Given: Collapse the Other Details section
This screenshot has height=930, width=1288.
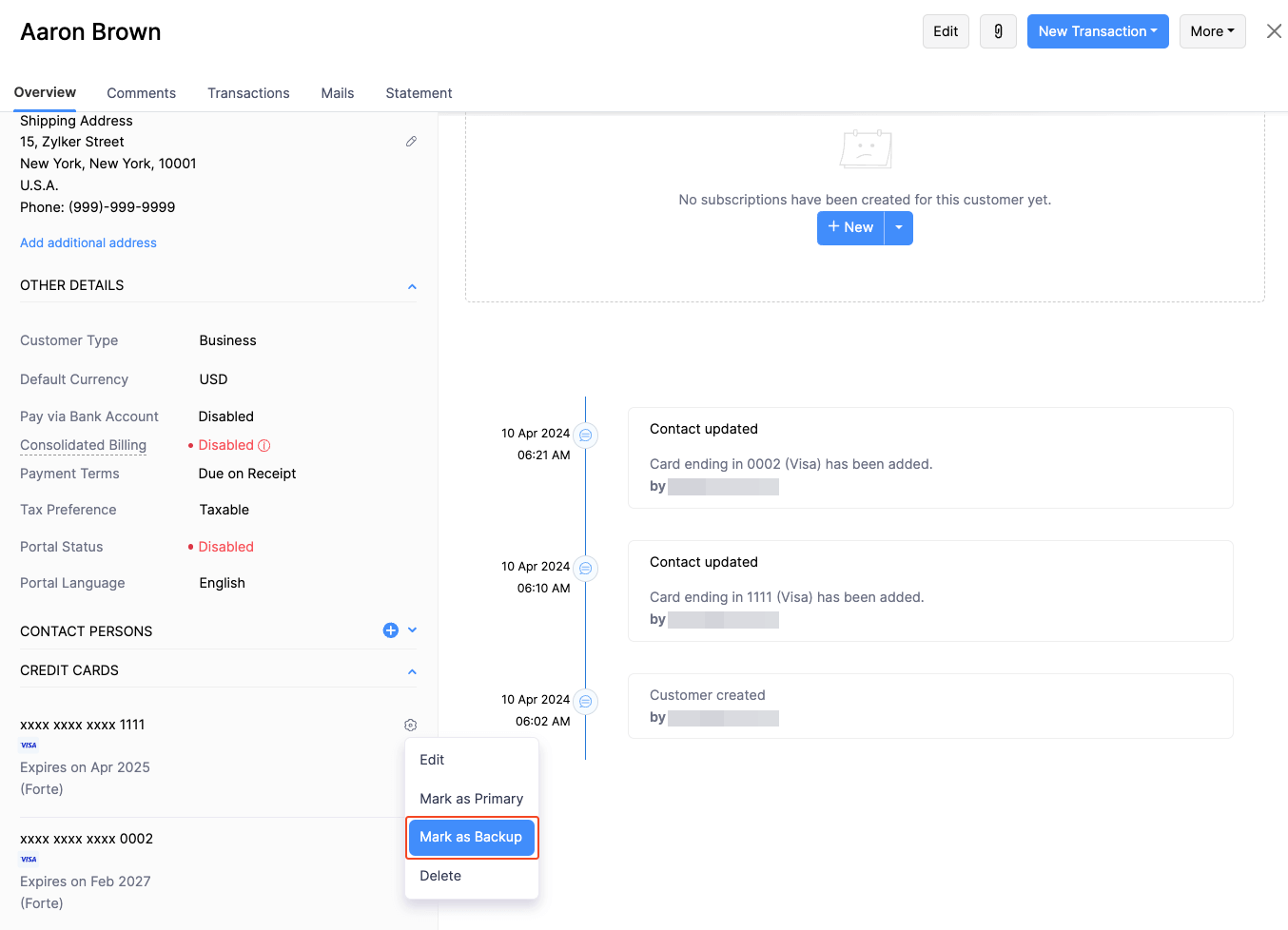Looking at the screenshot, I should (412, 286).
